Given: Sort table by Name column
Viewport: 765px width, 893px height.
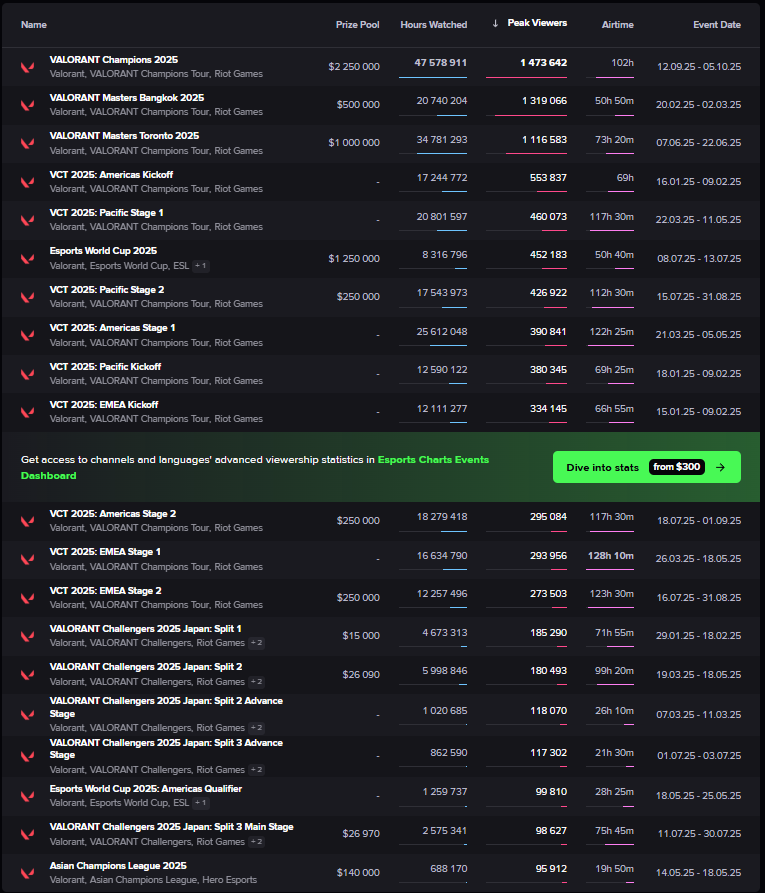Looking at the screenshot, I should click(x=34, y=24).
